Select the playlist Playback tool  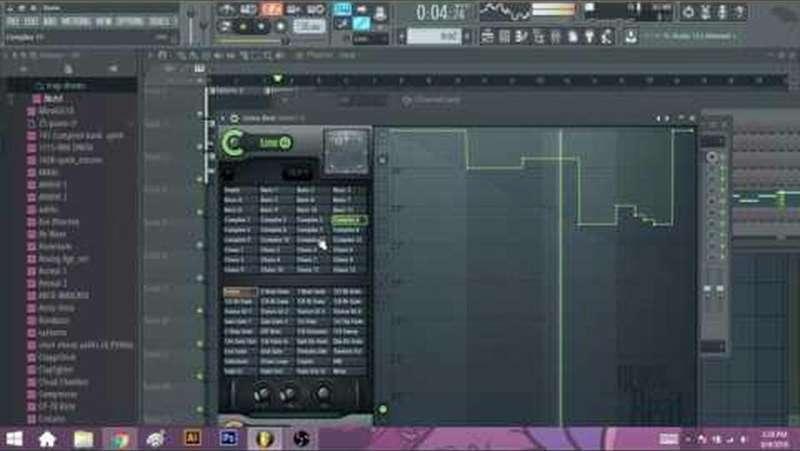[280, 55]
